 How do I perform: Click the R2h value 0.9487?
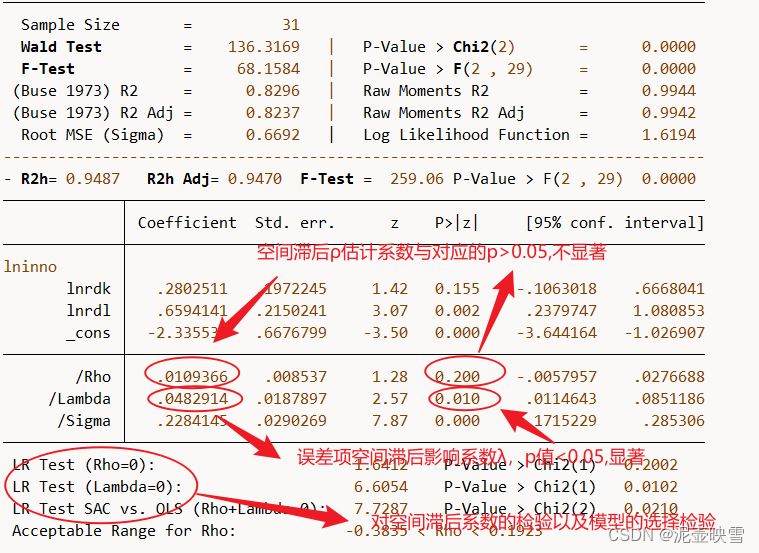pyautogui.click(x=92, y=179)
